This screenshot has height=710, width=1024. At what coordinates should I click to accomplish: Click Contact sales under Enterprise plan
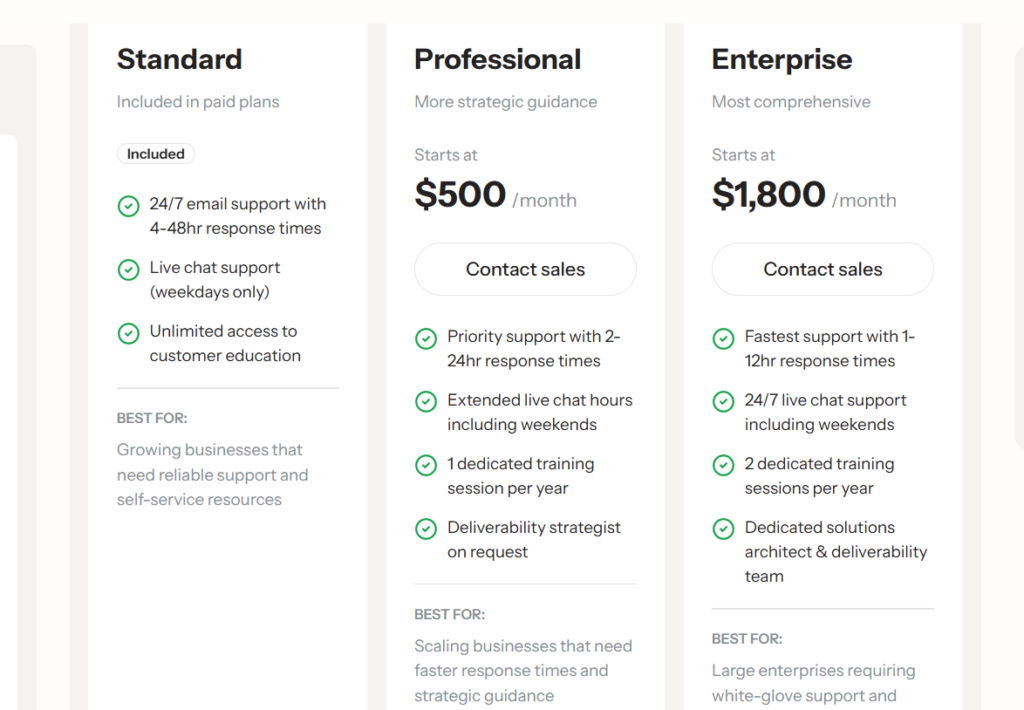coord(822,269)
